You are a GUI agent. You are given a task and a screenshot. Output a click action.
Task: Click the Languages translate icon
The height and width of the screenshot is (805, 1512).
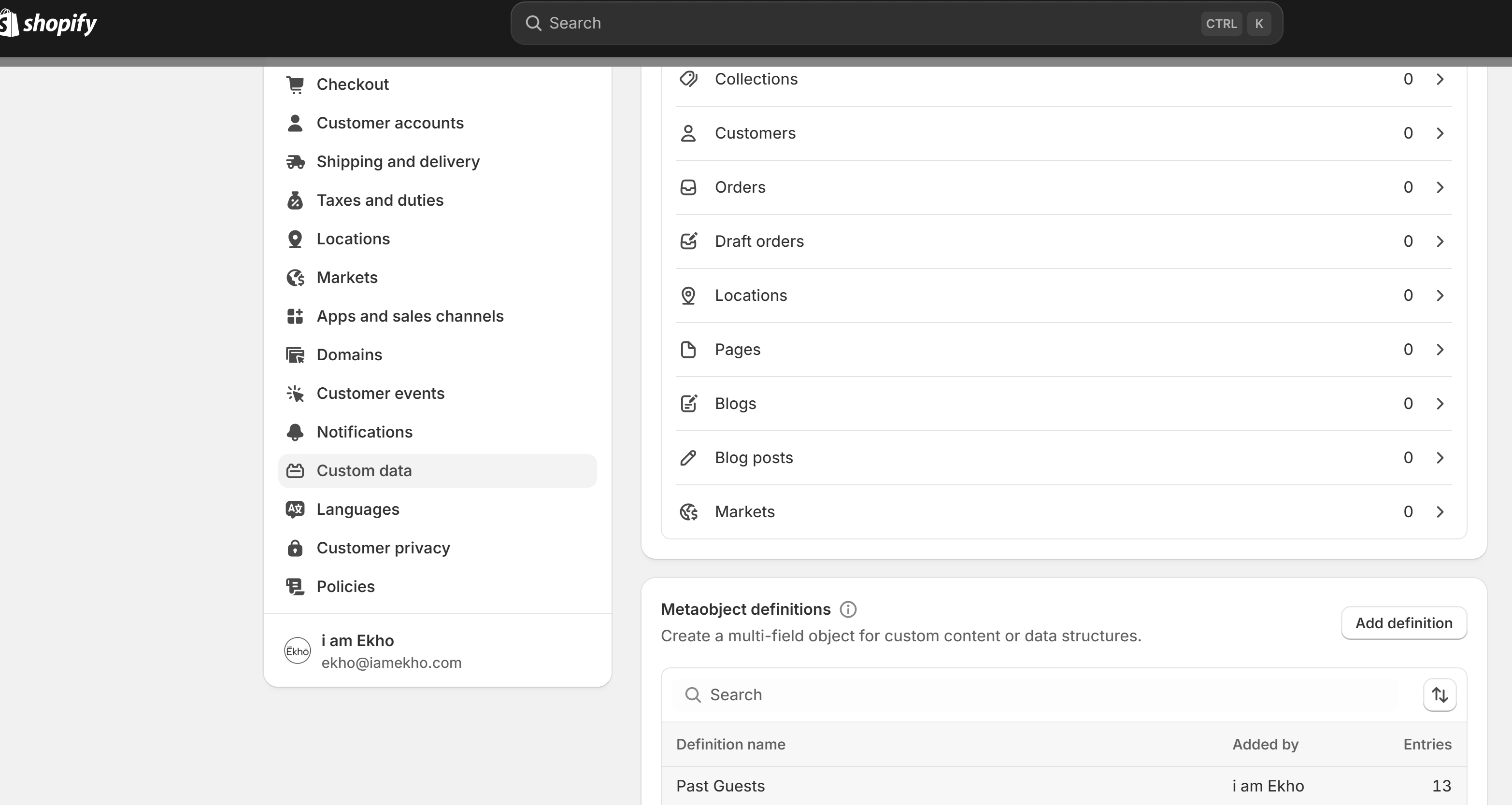click(295, 509)
